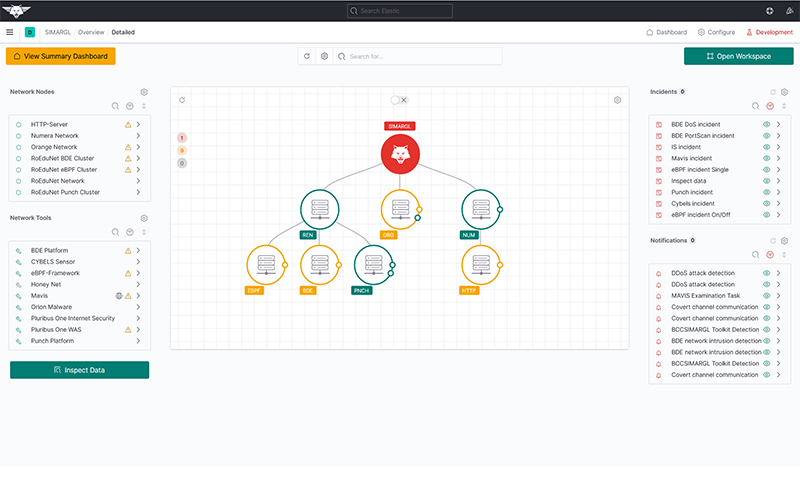This screenshot has width=800, height=480.
Task: Click the Incidents panel red filter icon
Action: point(770,106)
